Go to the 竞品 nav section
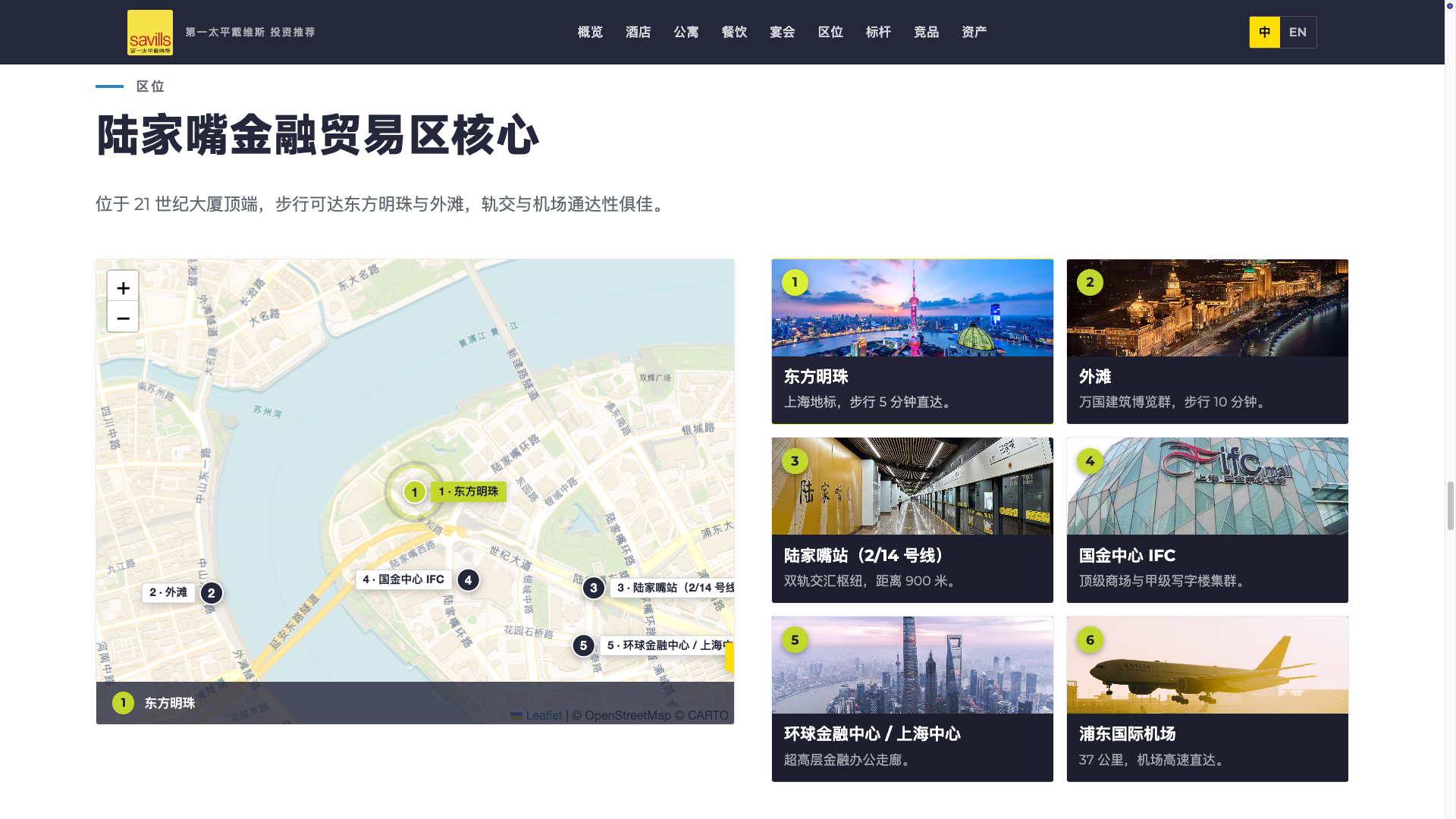Viewport: 1456px width, 819px height. click(x=927, y=32)
